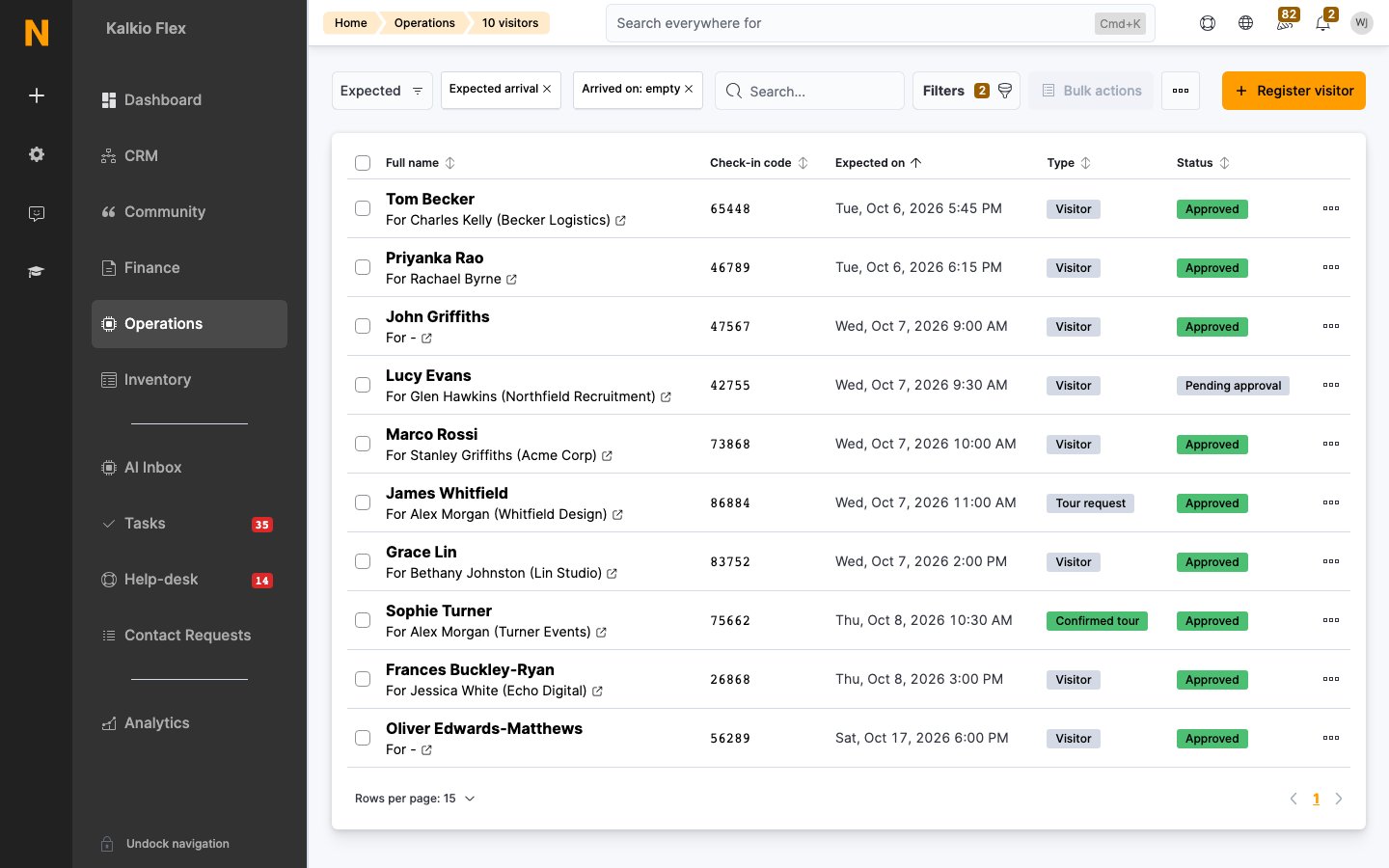Go to Help-desk in the sidebar
1389x868 pixels.
[x=189, y=580]
